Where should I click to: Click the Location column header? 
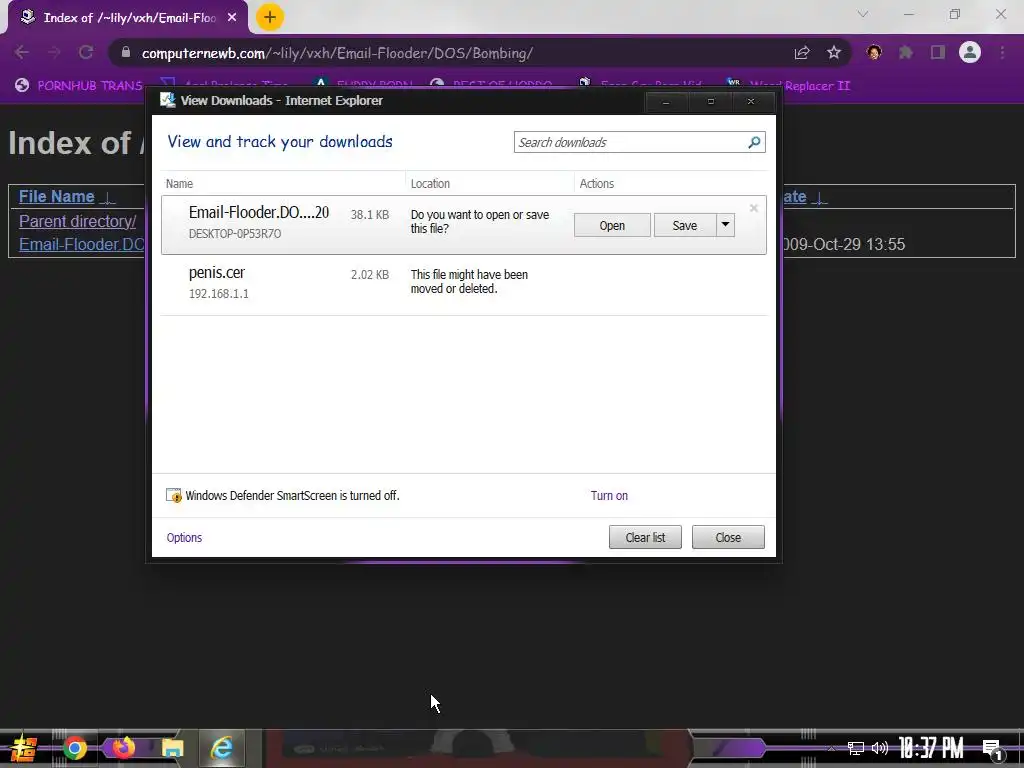pyautogui.click(x=430, y=184)
